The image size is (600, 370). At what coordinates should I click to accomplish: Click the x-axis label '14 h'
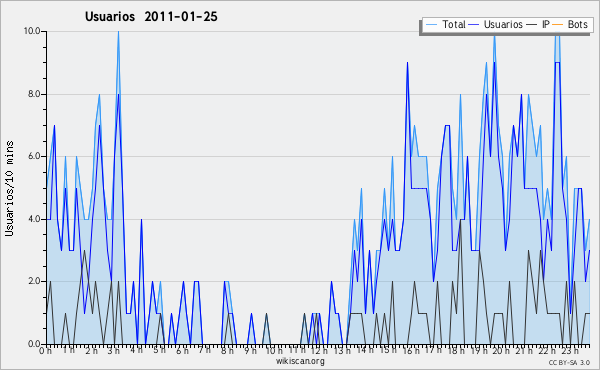[365, 350]
